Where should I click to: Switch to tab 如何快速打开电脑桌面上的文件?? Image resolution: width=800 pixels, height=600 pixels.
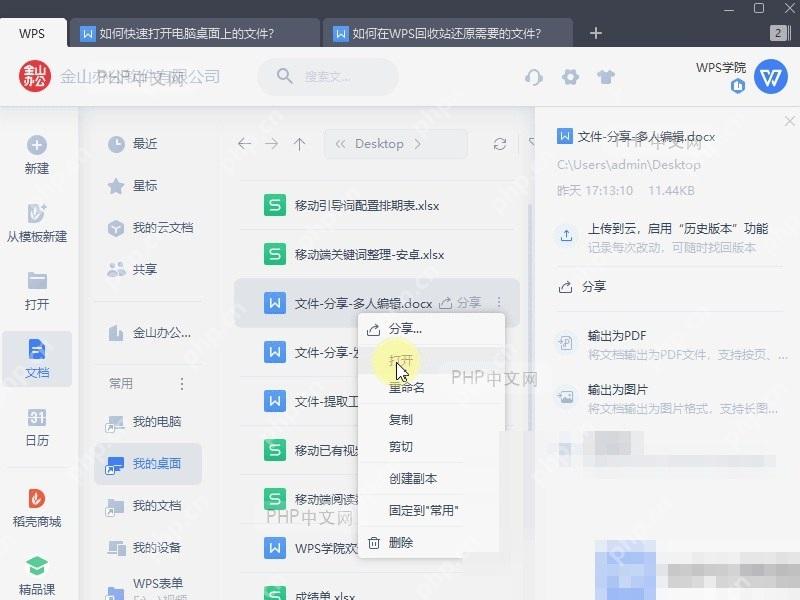(x=194, y=33)
